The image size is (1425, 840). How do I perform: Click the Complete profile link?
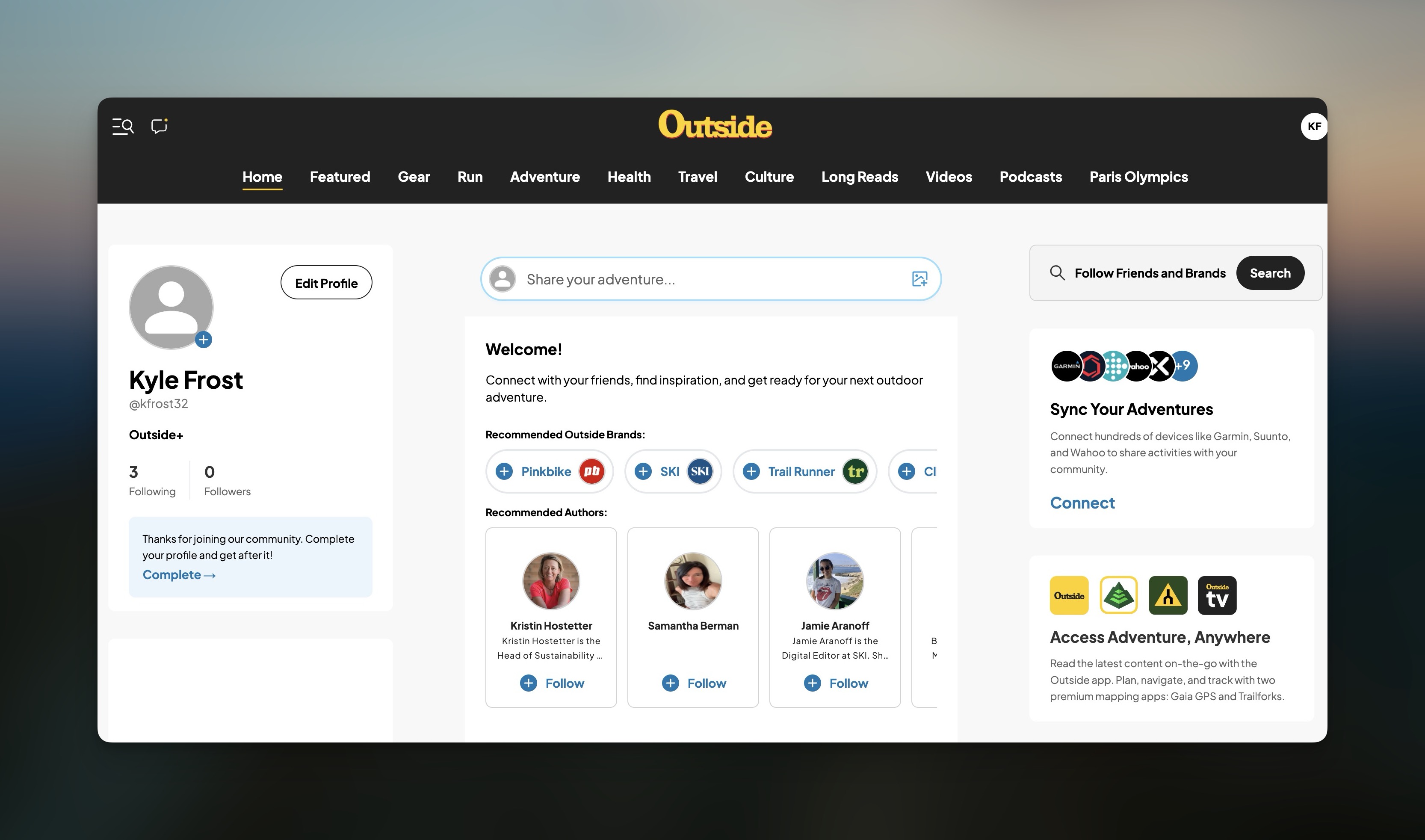[179, 574]
